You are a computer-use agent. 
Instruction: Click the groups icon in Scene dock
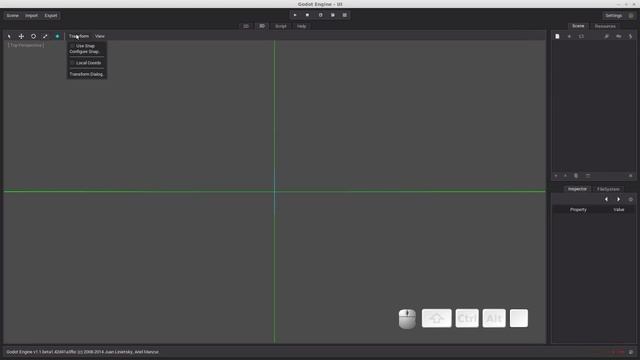coord(619,36)
